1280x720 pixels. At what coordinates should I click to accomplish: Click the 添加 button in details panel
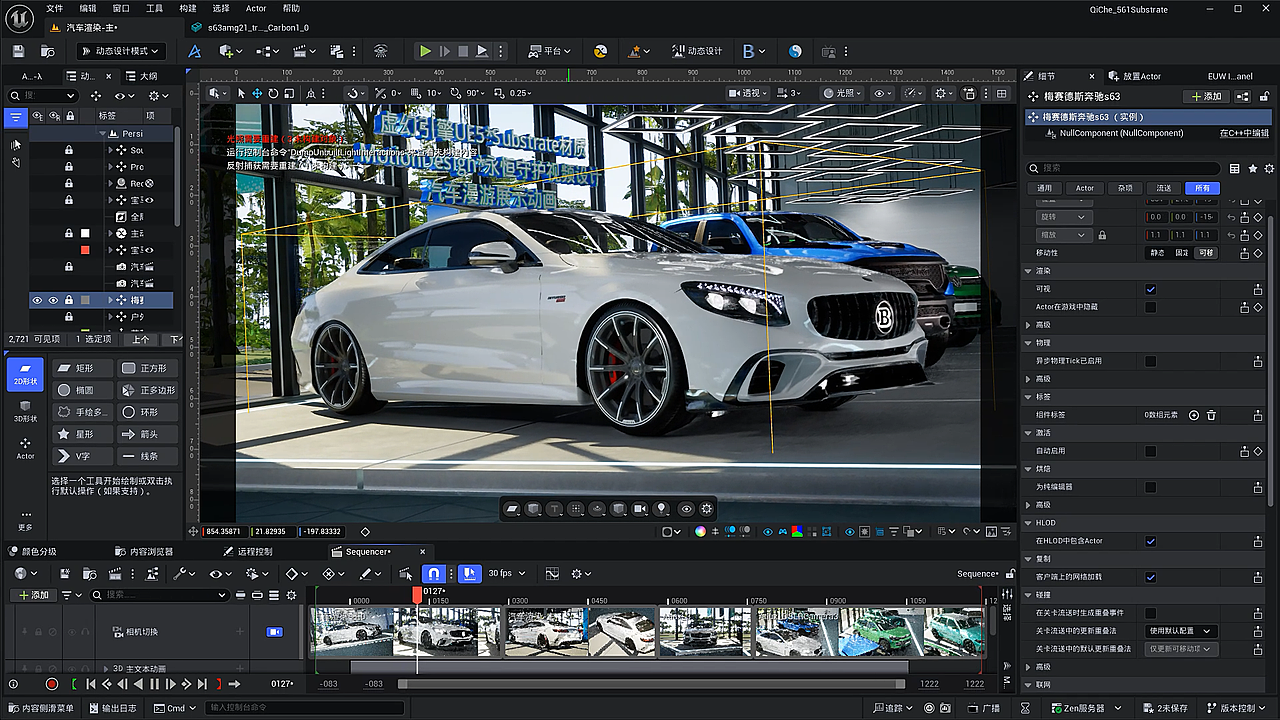pos(1205,97)
